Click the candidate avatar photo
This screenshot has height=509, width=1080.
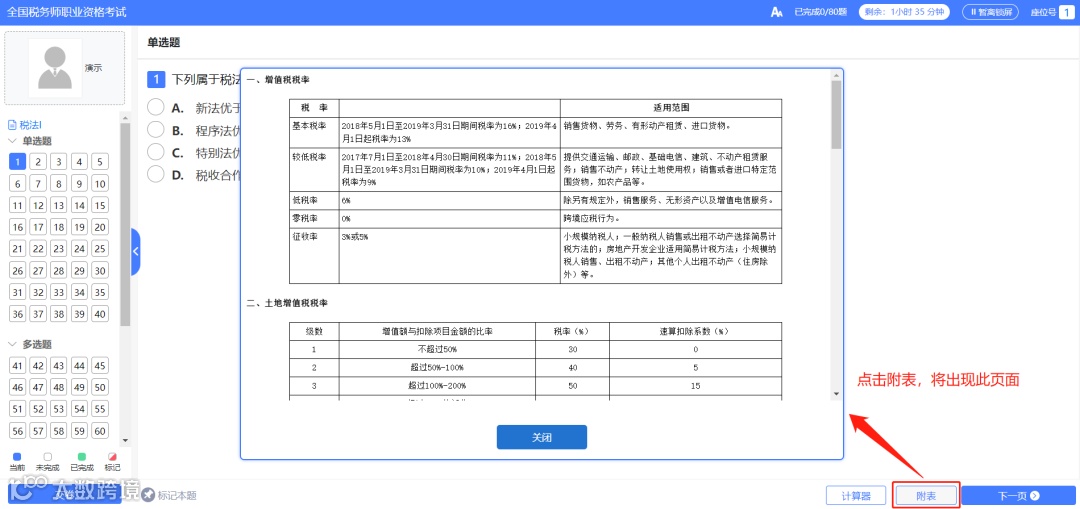[x=55, y=67]
